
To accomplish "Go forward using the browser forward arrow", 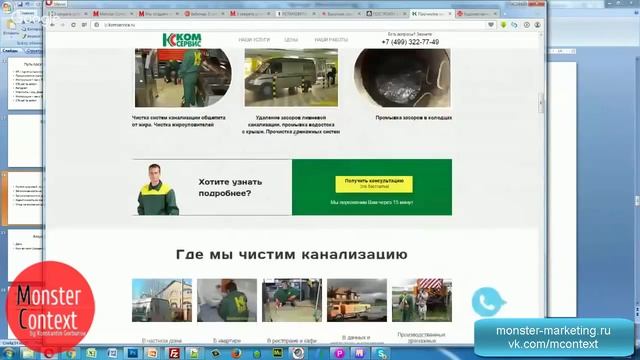I will [62, 25].
